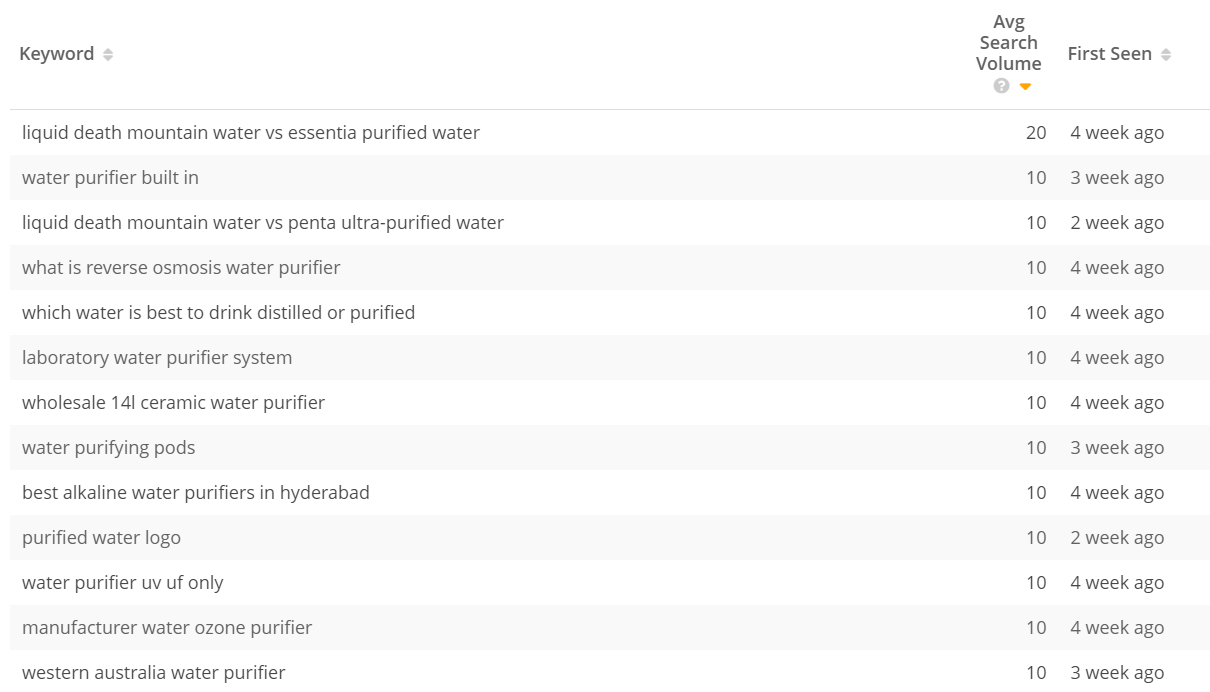Open 'best alkaline water purifiers in hyderabad'
Viewport: 1210px width, 692px height.
click(196, 492)
